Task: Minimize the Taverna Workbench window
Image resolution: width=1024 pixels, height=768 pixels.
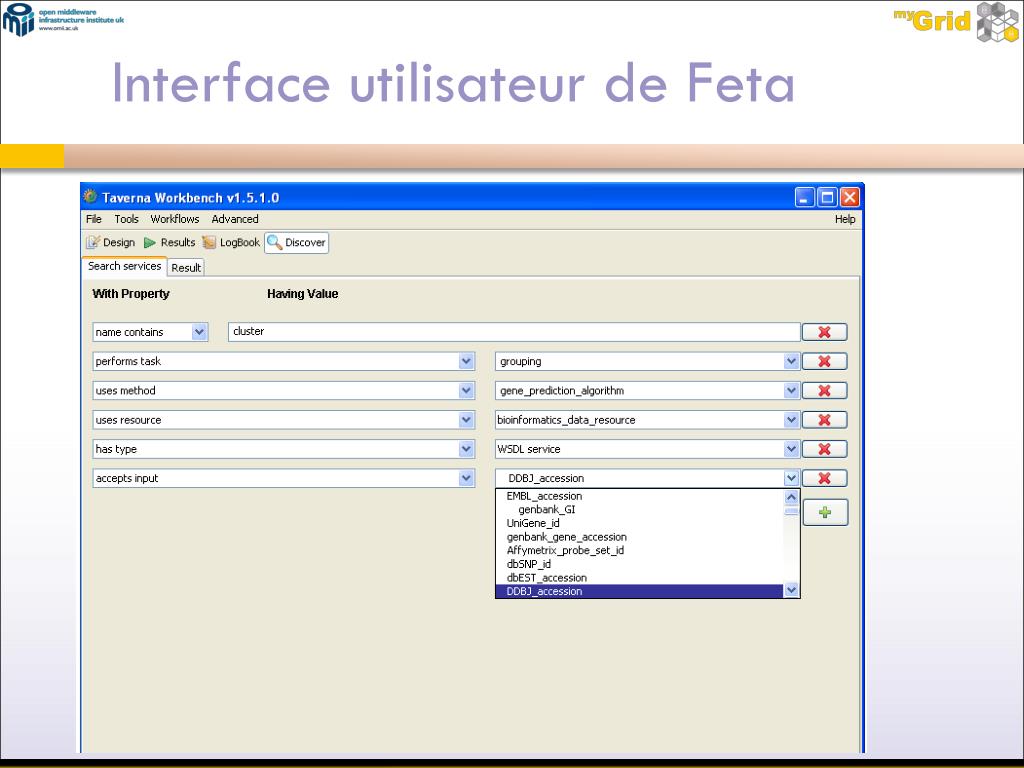Action: click(x=805, y=197)
